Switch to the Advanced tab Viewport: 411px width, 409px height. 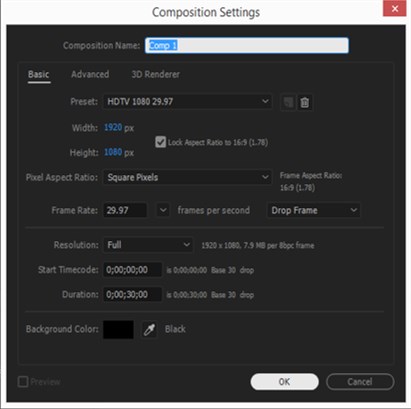(90, 74)
